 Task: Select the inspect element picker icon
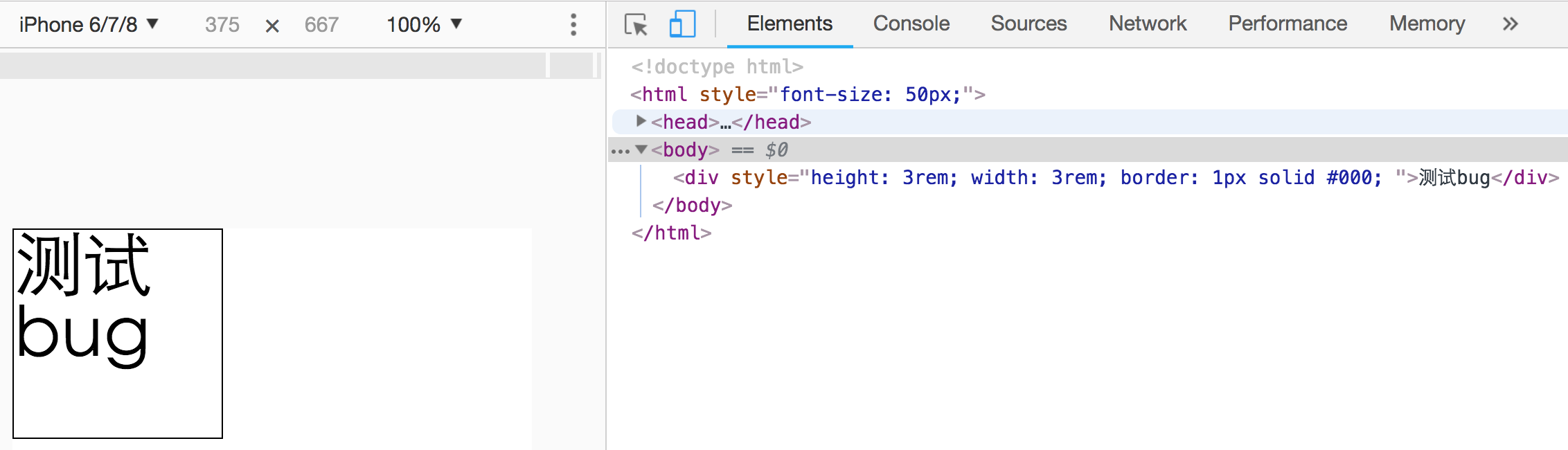pos(636,24)
